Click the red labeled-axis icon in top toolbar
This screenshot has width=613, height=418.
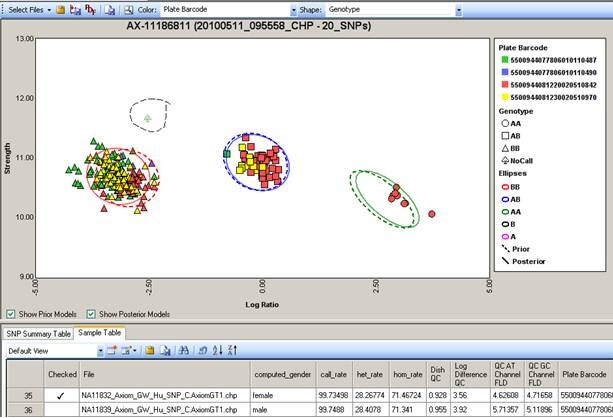click(90, 10)
